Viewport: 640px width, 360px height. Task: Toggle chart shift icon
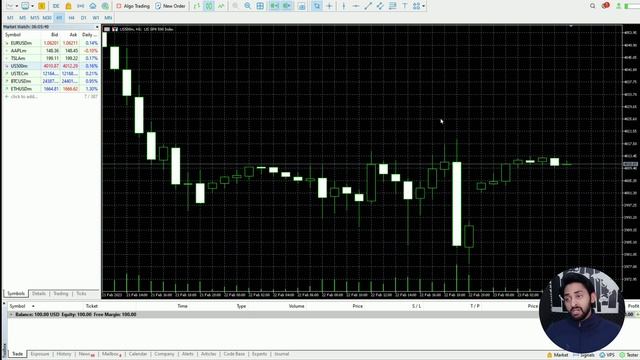[287, 6]
